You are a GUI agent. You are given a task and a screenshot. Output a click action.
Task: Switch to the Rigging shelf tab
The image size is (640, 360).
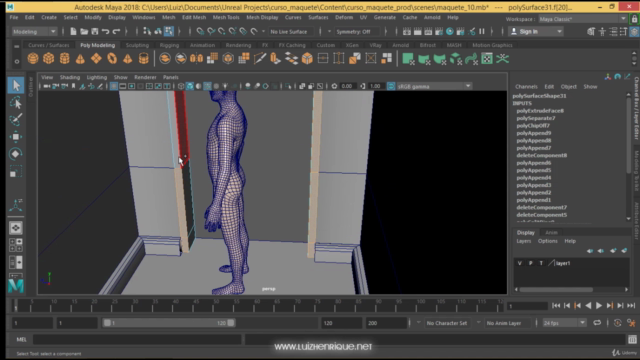169,45
